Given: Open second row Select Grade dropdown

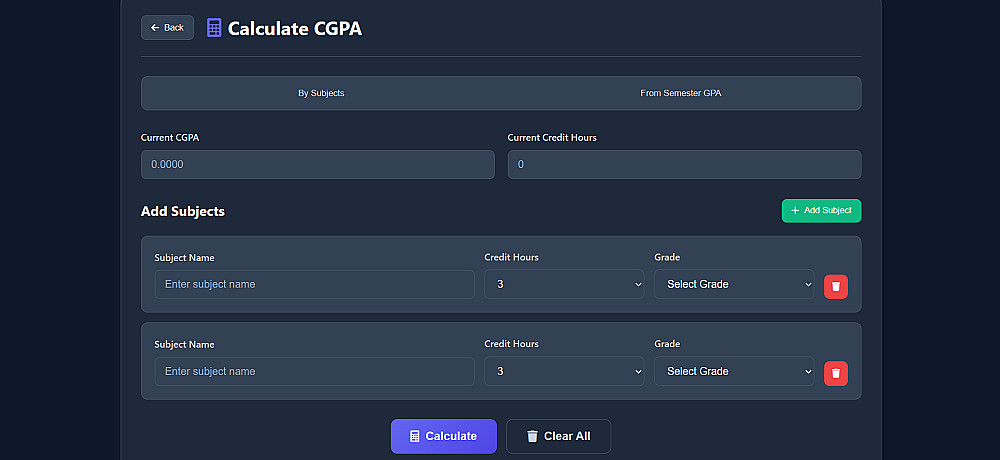Looking at the screenshot, I should click(734, 371).
